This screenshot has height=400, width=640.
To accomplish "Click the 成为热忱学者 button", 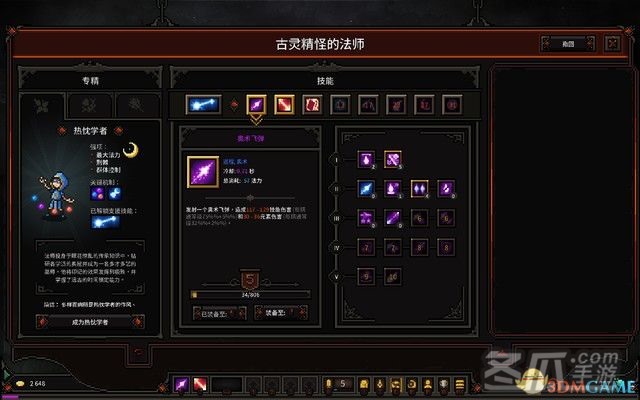I will coord(90,322).
